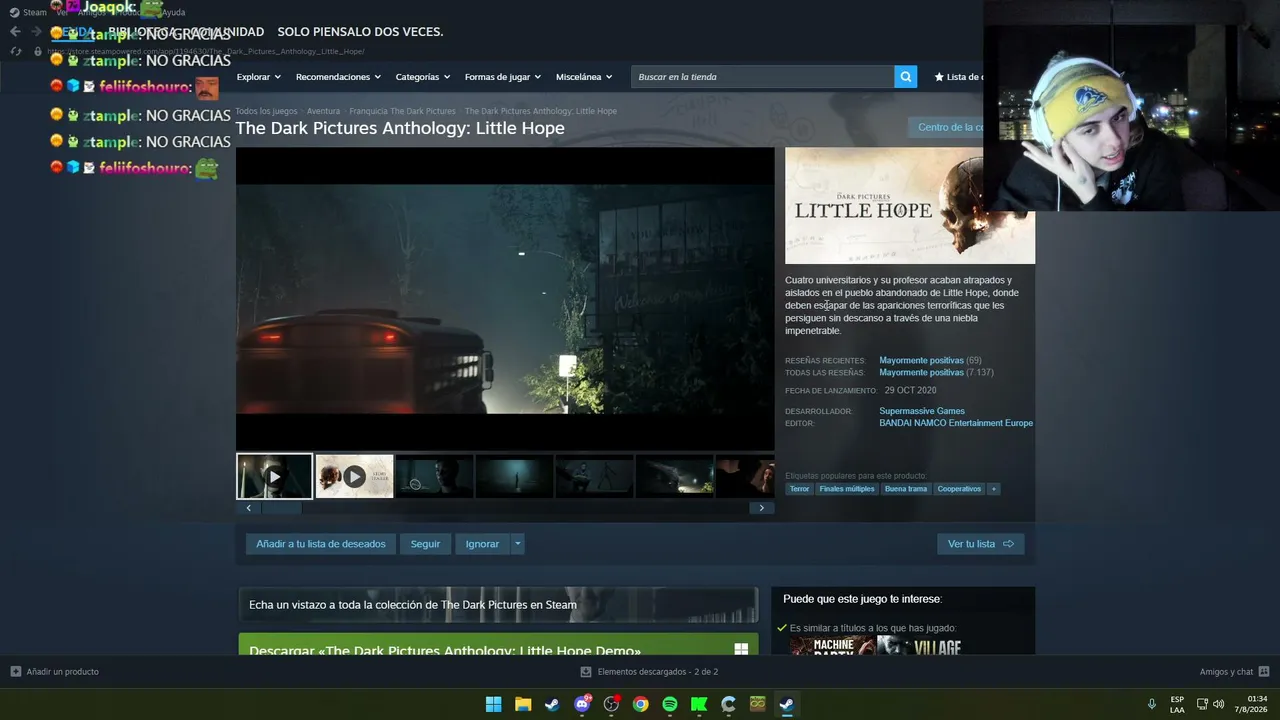This screenshot has height=720, width=1280.
Task: Go forward with the browser forward arrow
Action: [36, 32]
